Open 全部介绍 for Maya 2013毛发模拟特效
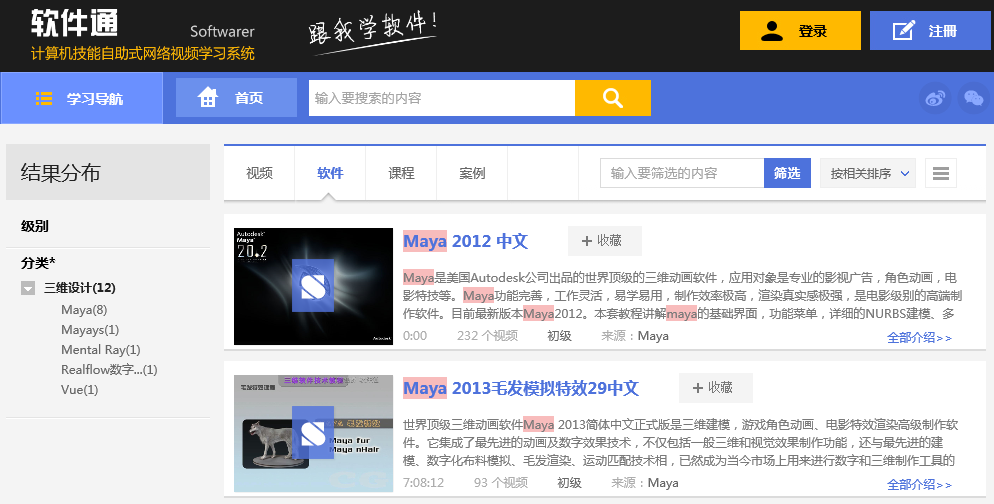The image size is (994, 504). pyautogui.click(x=919, y=485)
